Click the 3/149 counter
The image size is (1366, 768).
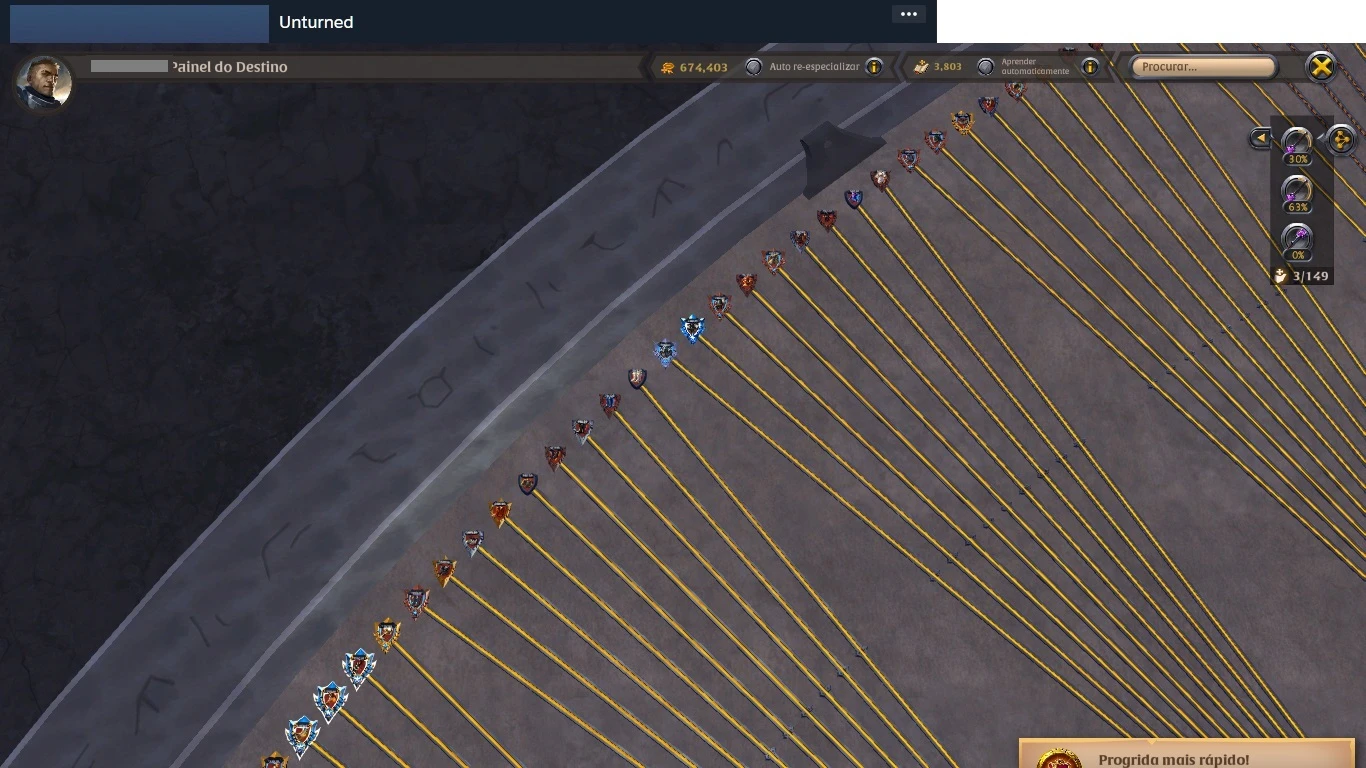[1302, 276]
